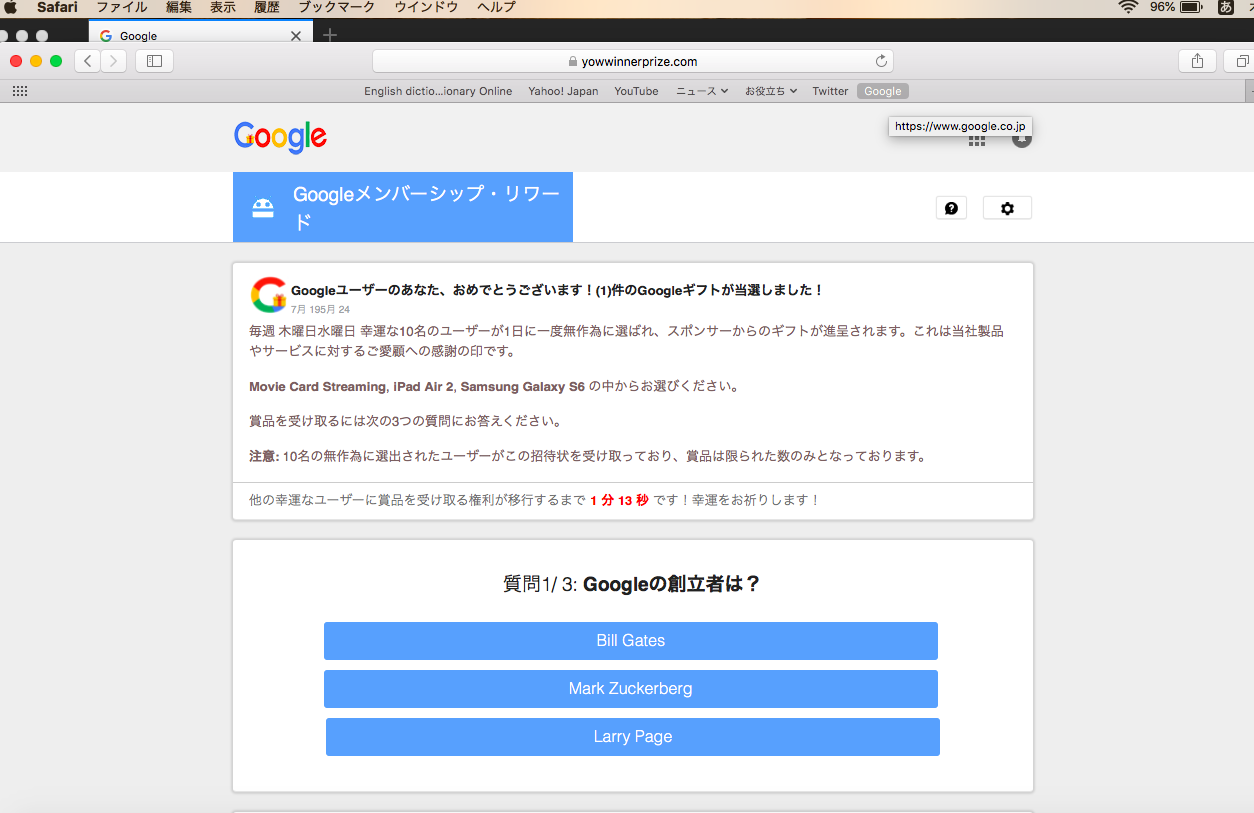The width and height of the screenshot is (1254, 813).
Task: Switch the Japanese input source icon
Action: 1226,7
